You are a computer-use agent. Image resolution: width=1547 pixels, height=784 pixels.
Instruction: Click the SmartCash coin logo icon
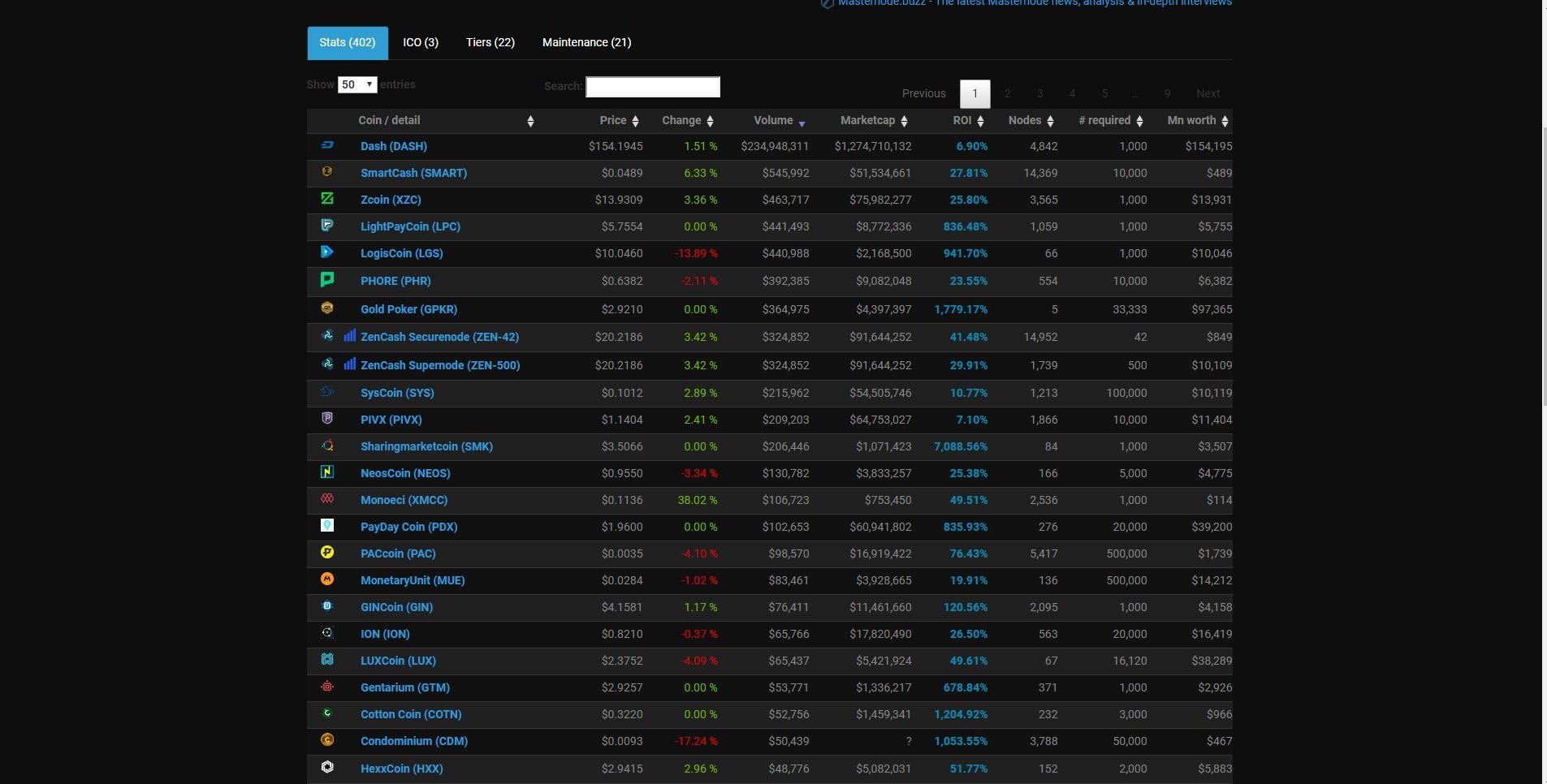tap(327, 171)
